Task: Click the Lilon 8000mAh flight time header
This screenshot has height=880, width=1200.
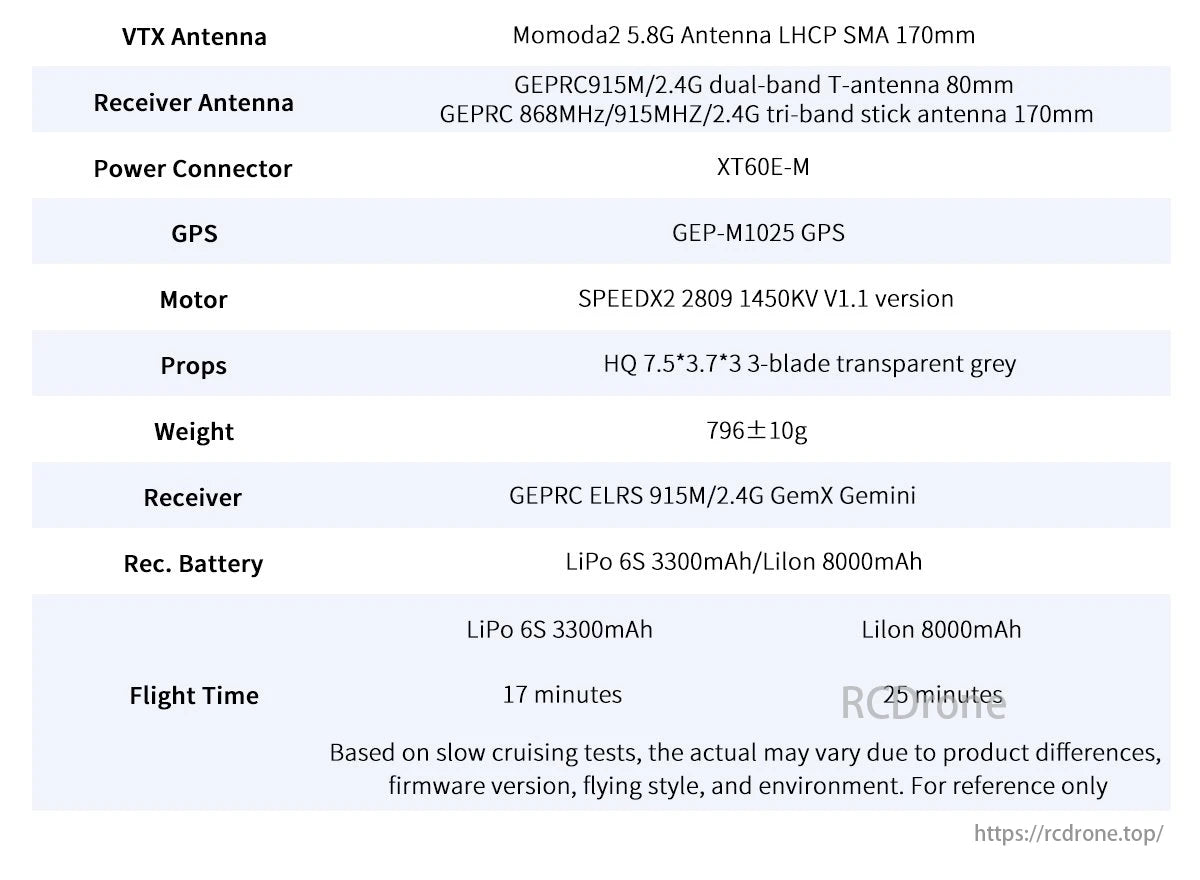Action: coord(941,629)
